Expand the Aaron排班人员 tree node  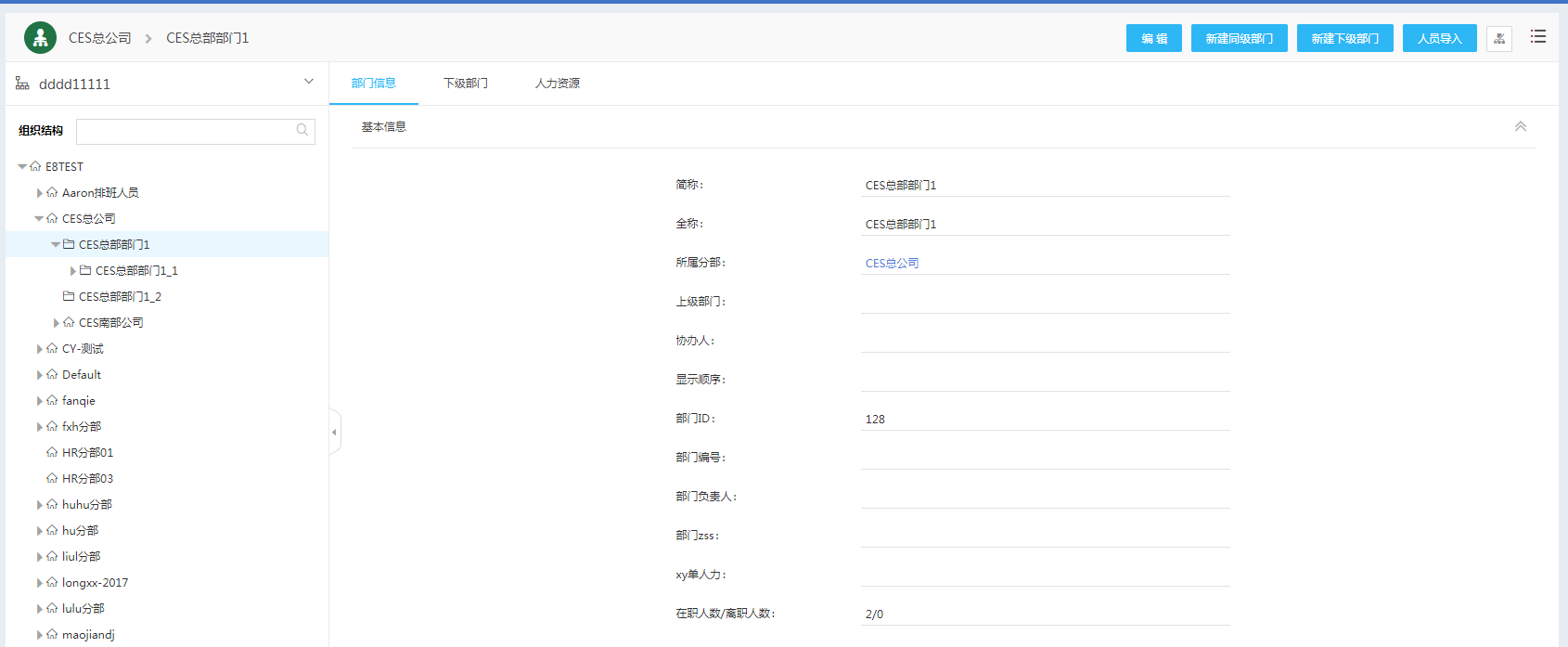[x=39, y=193]
